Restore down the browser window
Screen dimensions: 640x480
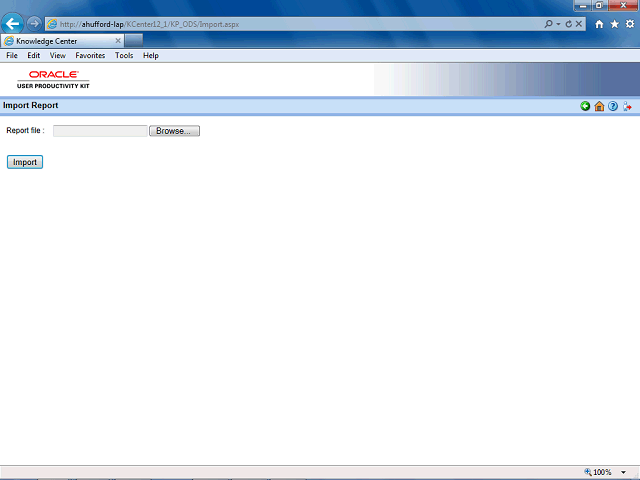point(599,5)
